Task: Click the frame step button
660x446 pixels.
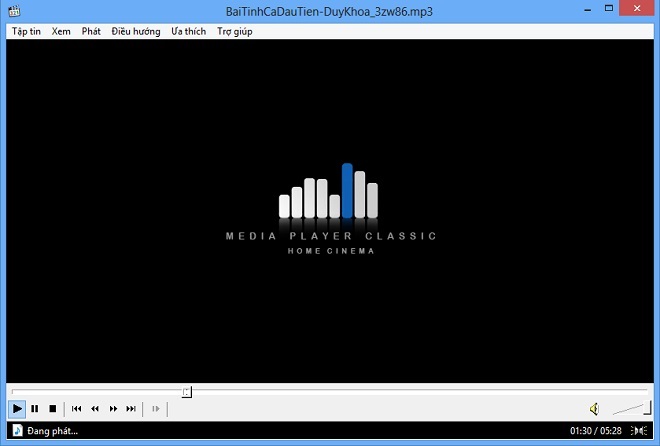Action: [x=156, y=409]
